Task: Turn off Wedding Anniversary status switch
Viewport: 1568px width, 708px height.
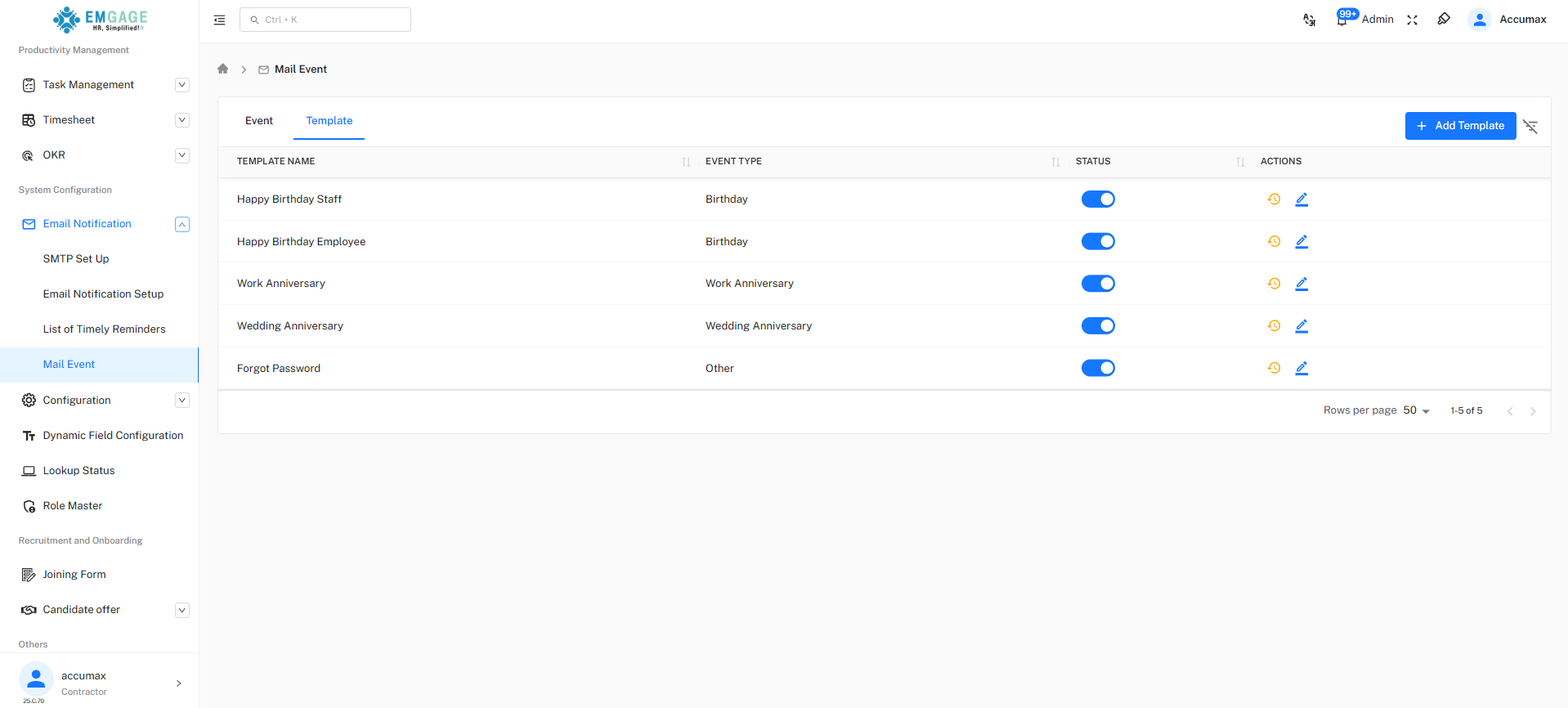Action: pyautogui.click(x=1098, y=325)
